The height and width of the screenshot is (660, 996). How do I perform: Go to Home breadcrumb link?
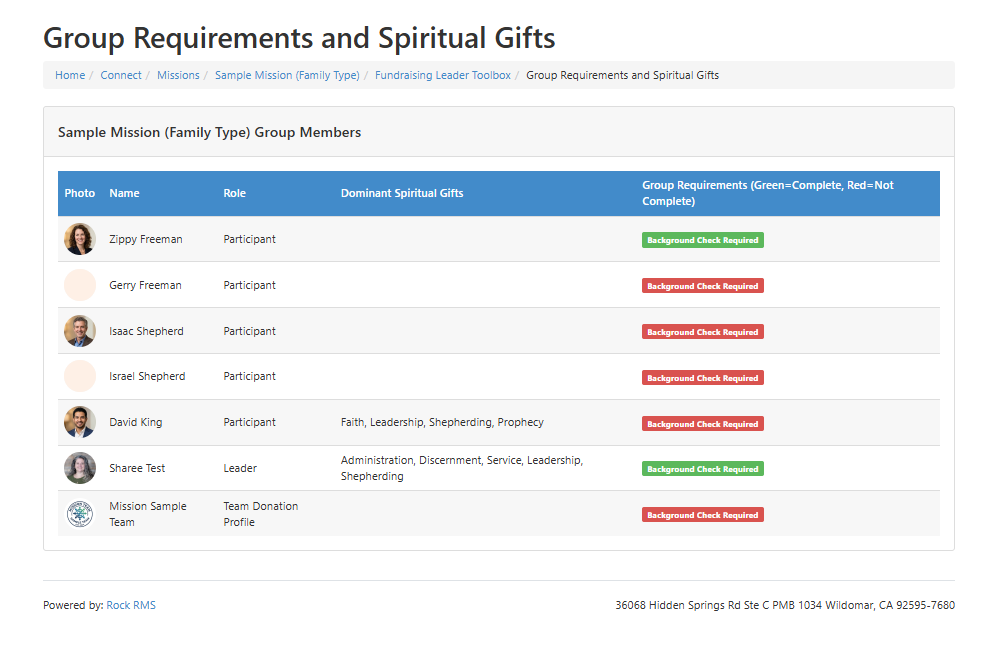point(70,75)
